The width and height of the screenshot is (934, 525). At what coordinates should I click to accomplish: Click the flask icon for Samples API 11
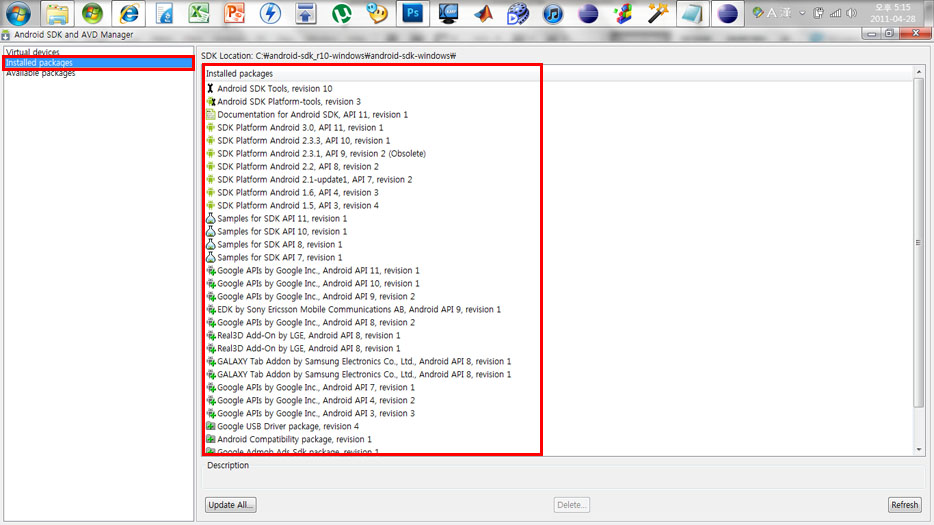(x=210, y=218)
